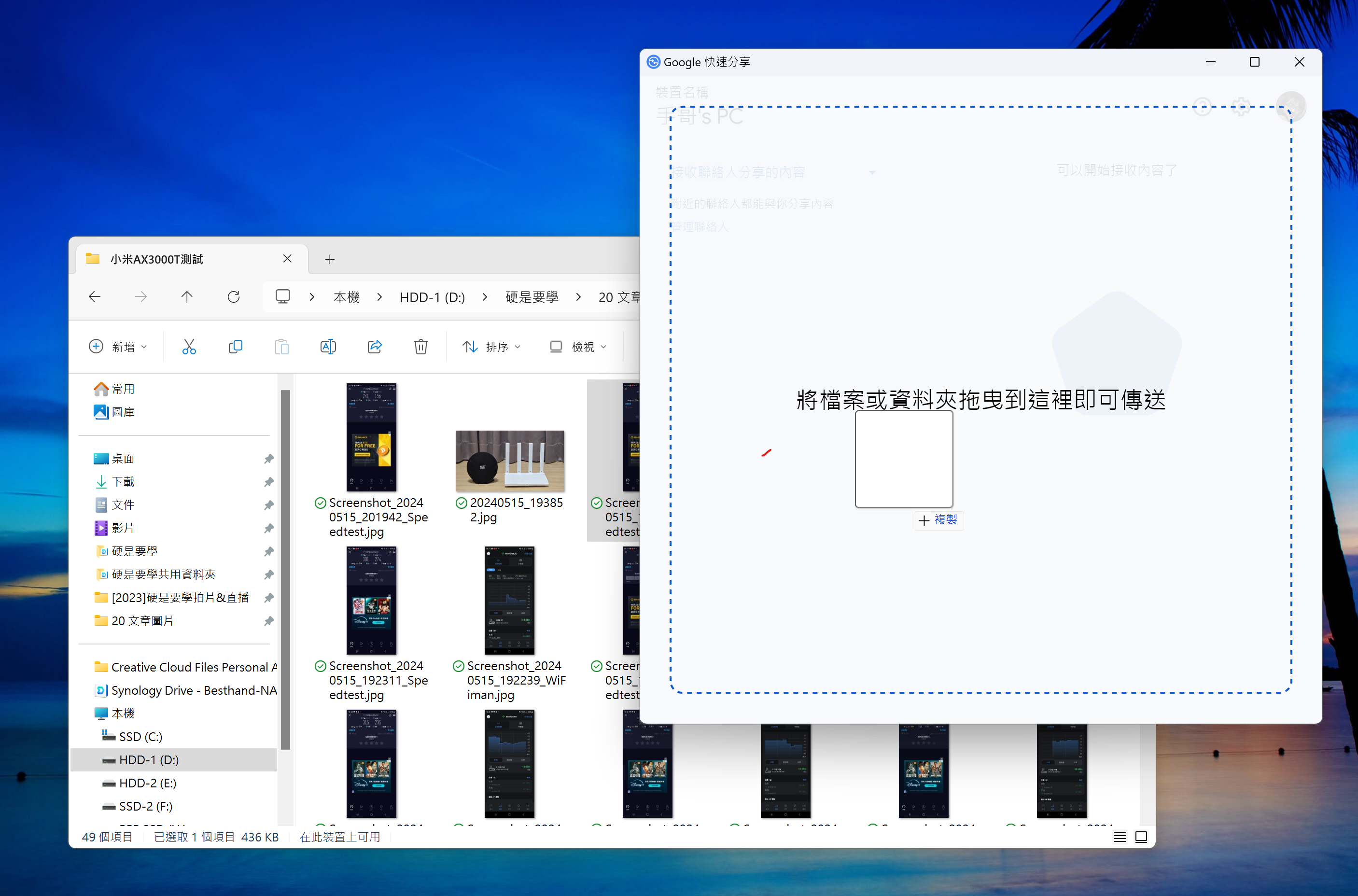Screen dimensions: 1358x896
Task: Add a new Explorer tab
Action: [330, 259]
